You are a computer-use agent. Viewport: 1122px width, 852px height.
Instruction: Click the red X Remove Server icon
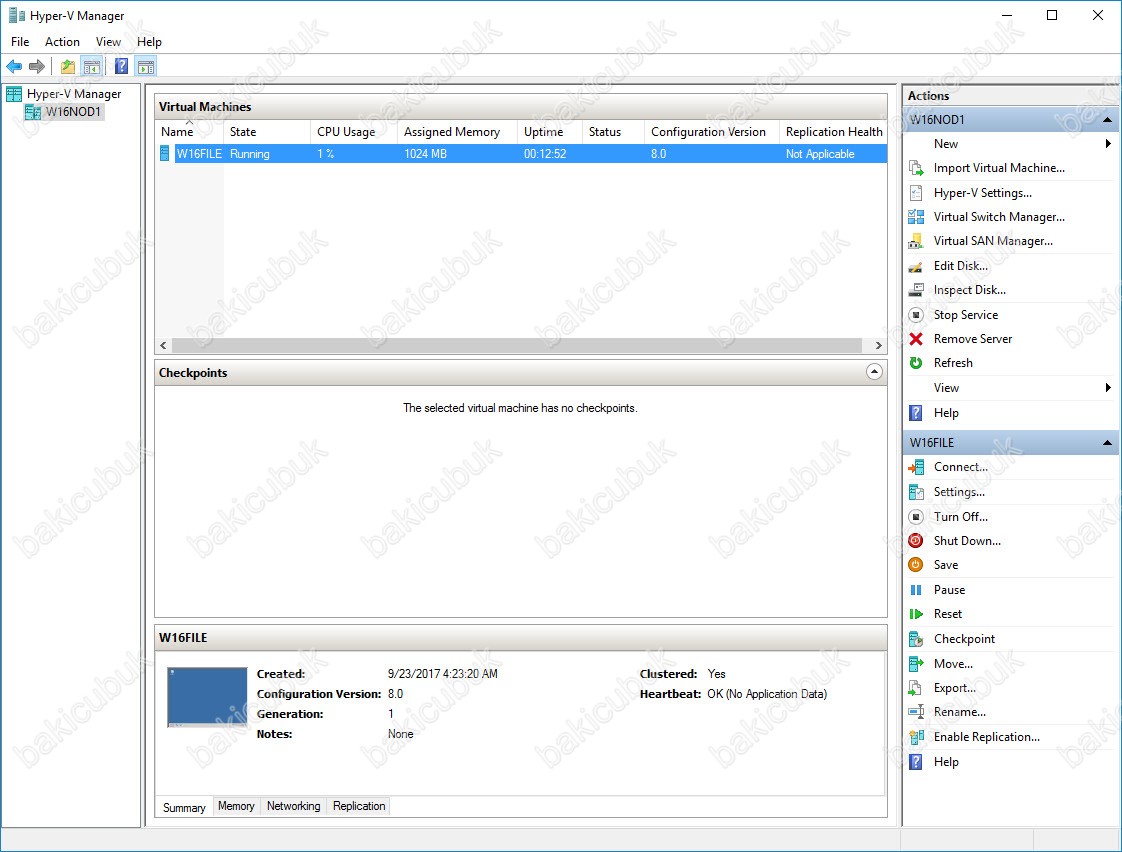coord(916,339)
